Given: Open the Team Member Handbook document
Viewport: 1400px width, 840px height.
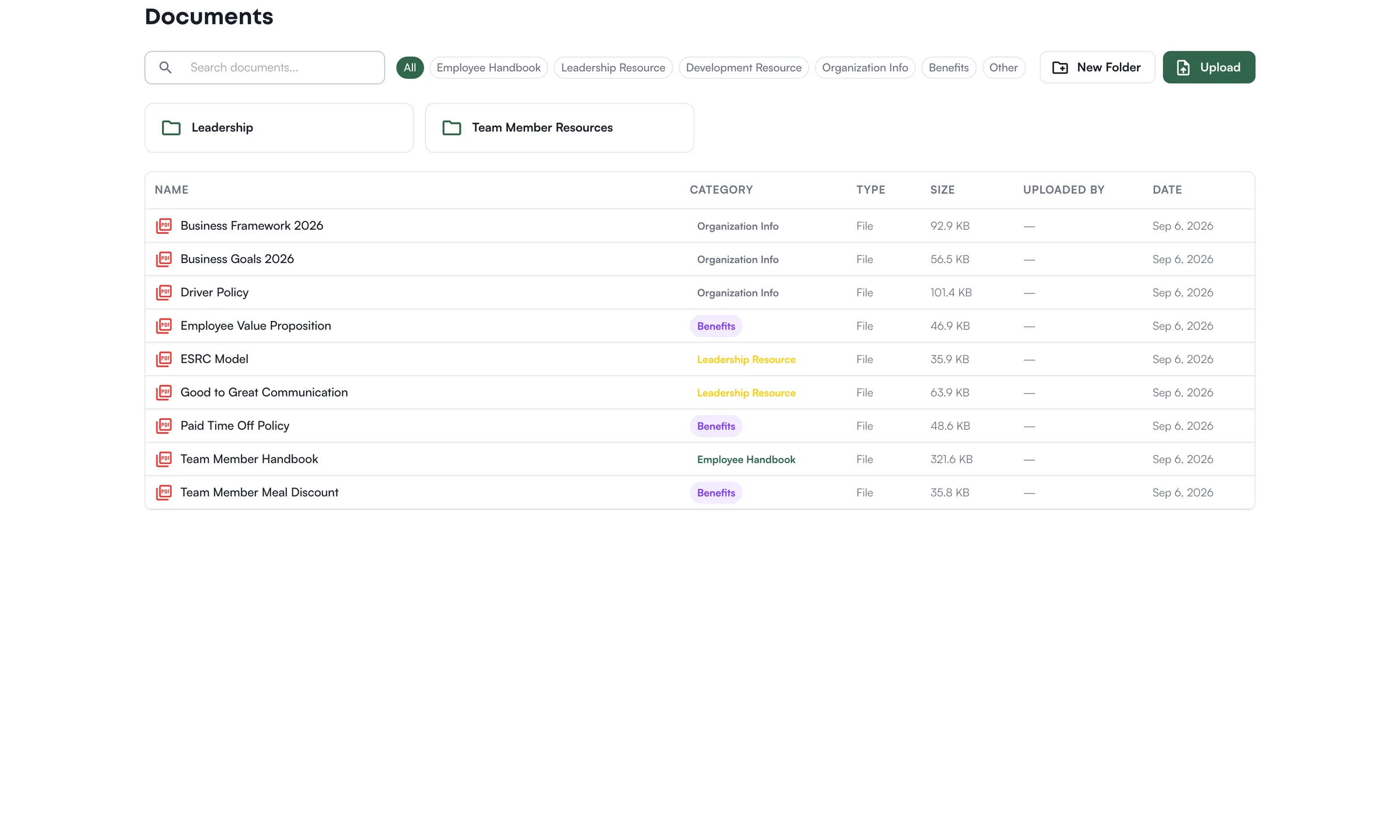Looking at the screenshot, I should point(249,459).
